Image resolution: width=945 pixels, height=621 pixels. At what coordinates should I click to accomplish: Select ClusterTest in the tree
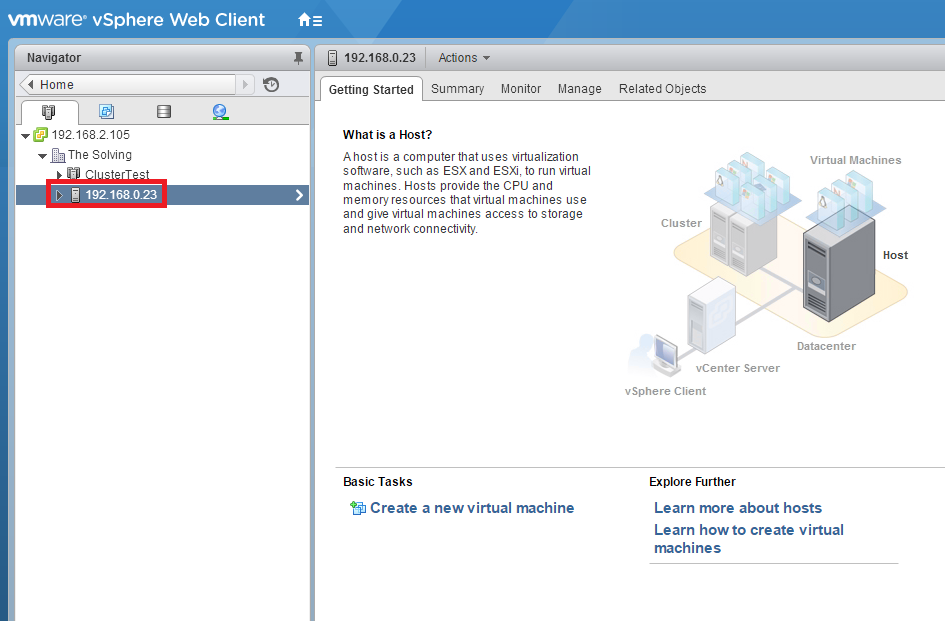tap(117, 174)
